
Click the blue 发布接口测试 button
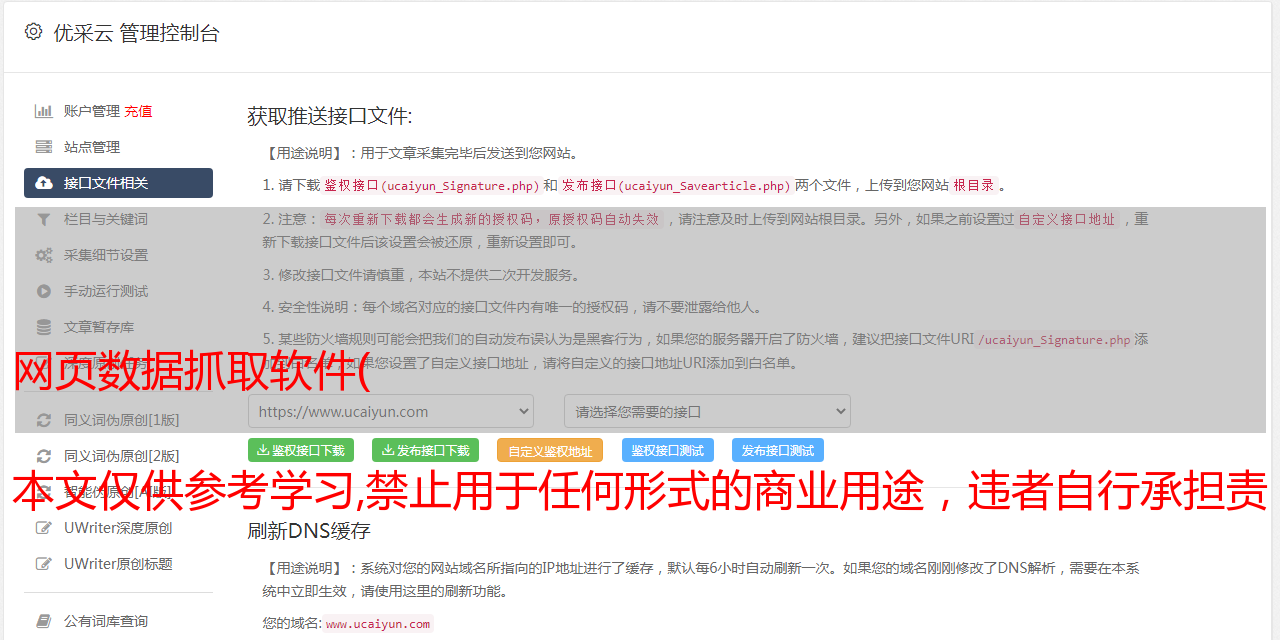778,451
